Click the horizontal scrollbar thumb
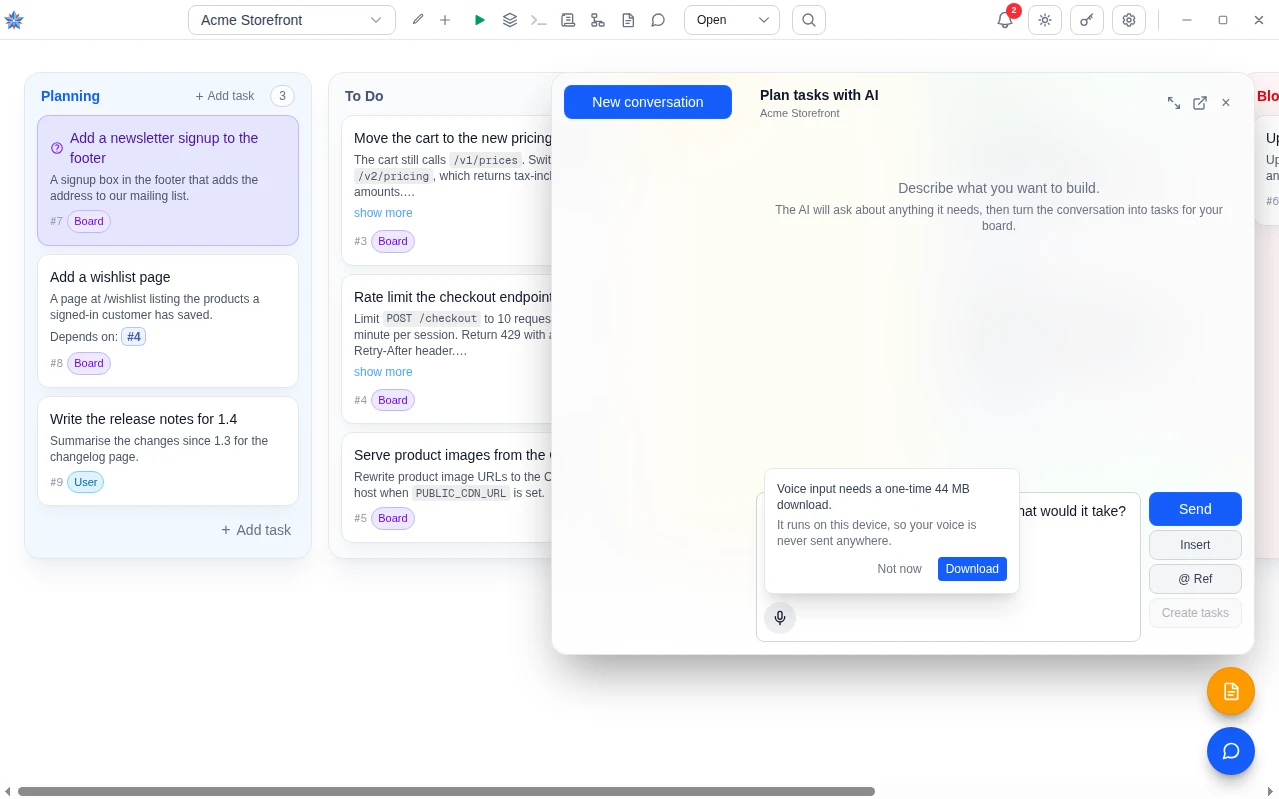This screenshot has height=799, width=1279. (x=446, y=791)
